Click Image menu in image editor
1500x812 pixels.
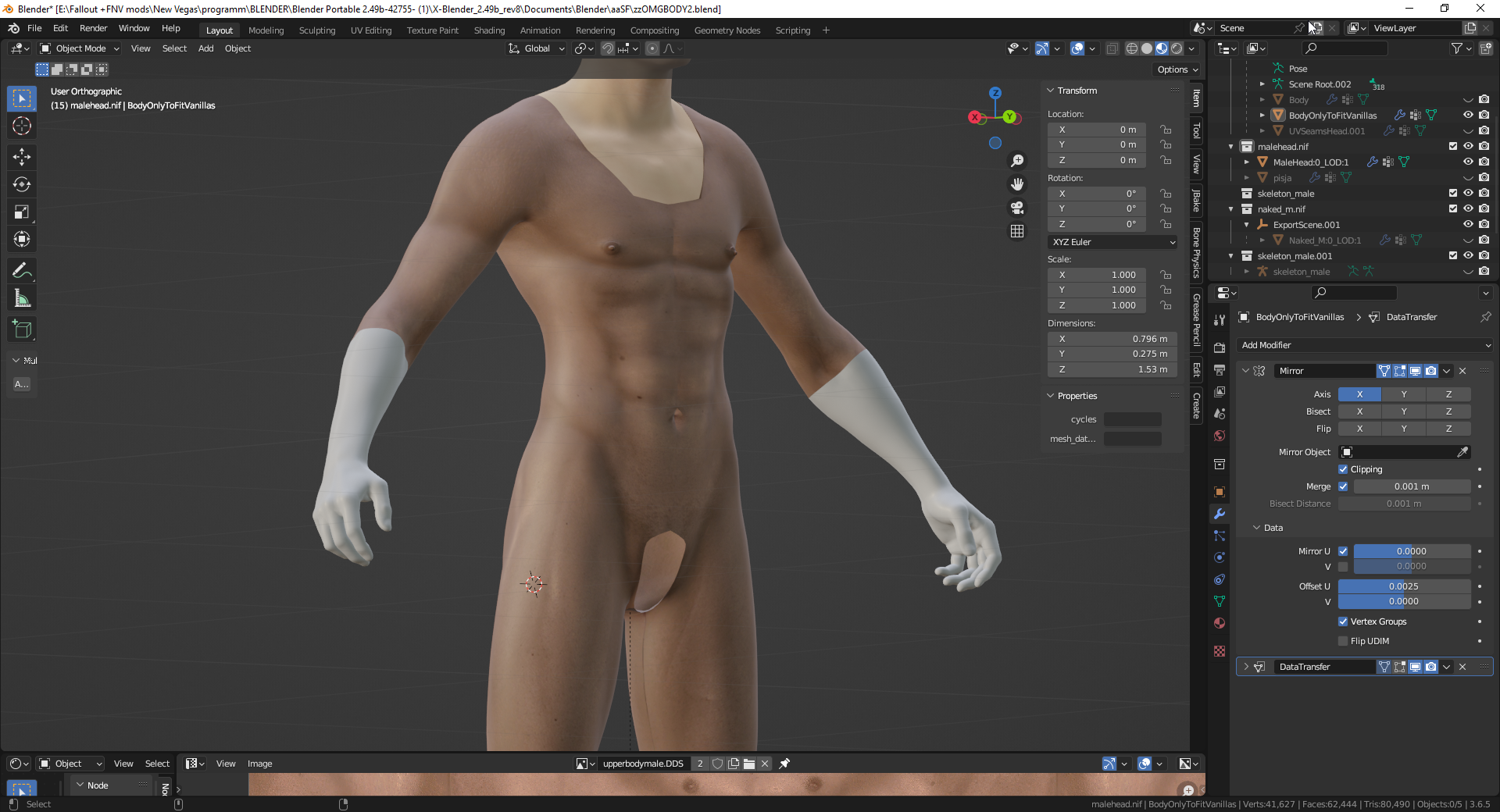tap(259, 764)
